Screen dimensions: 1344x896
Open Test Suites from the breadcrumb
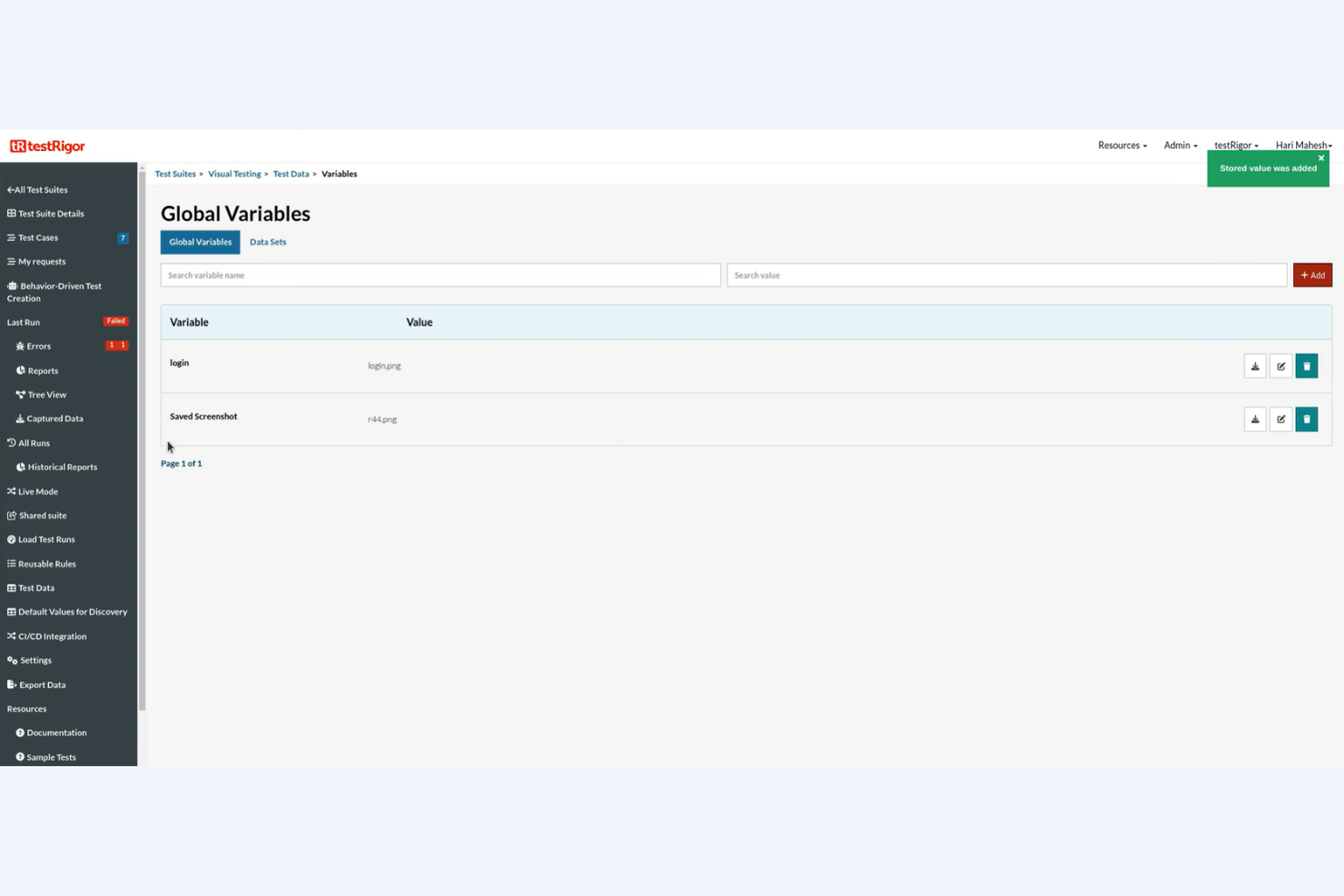(x=174, y=173)
